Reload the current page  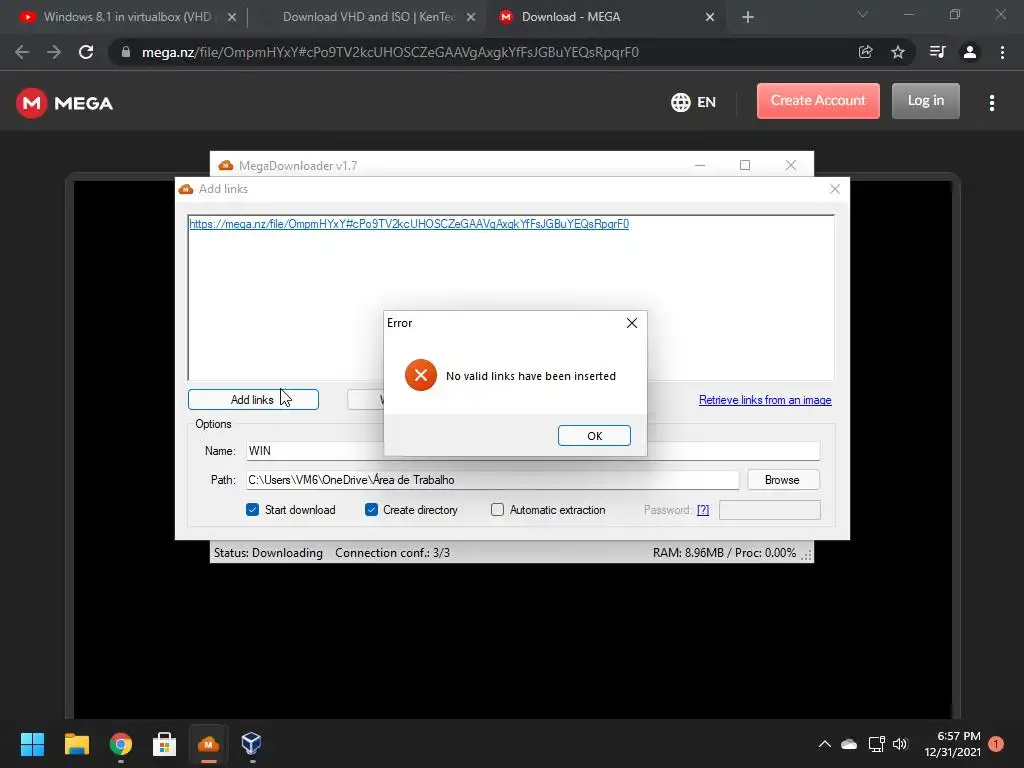(86, 52)
